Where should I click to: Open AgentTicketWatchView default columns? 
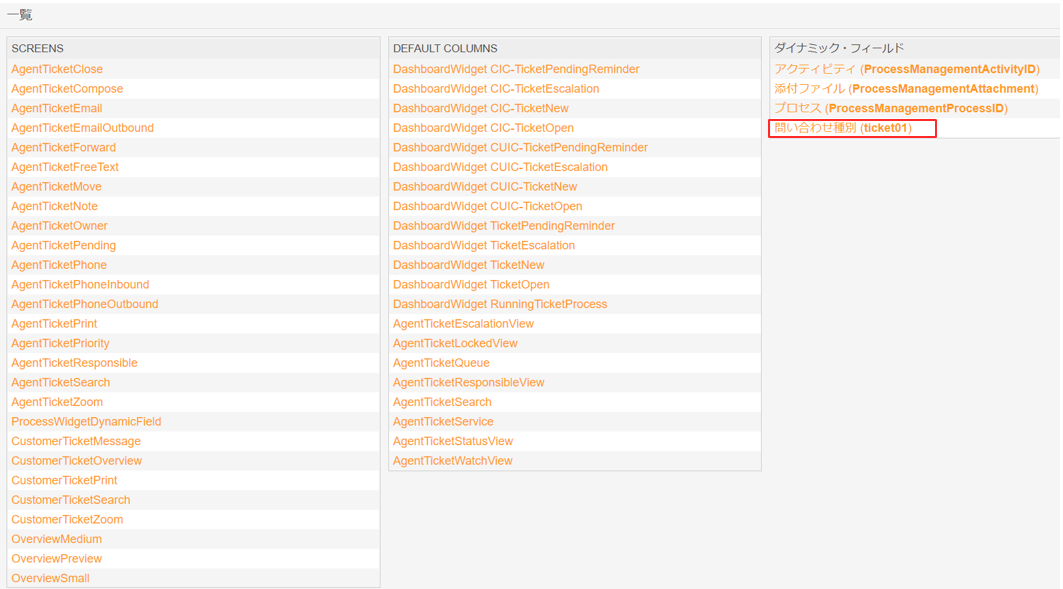[x=453, y=461]
